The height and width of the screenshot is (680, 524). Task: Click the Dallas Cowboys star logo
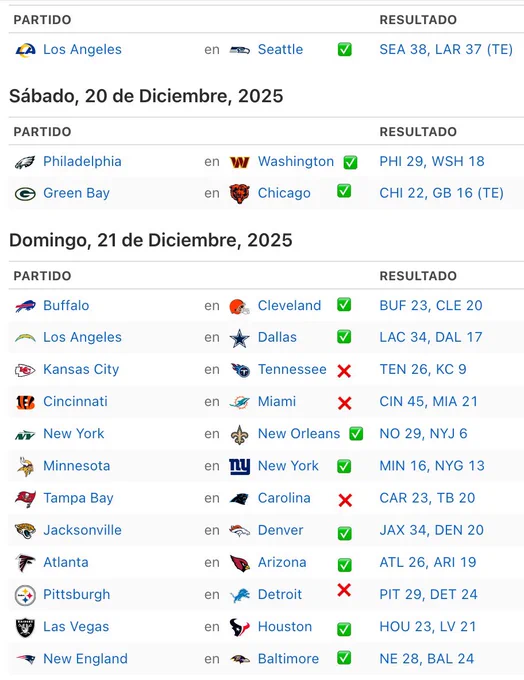(x=239, y=338)
